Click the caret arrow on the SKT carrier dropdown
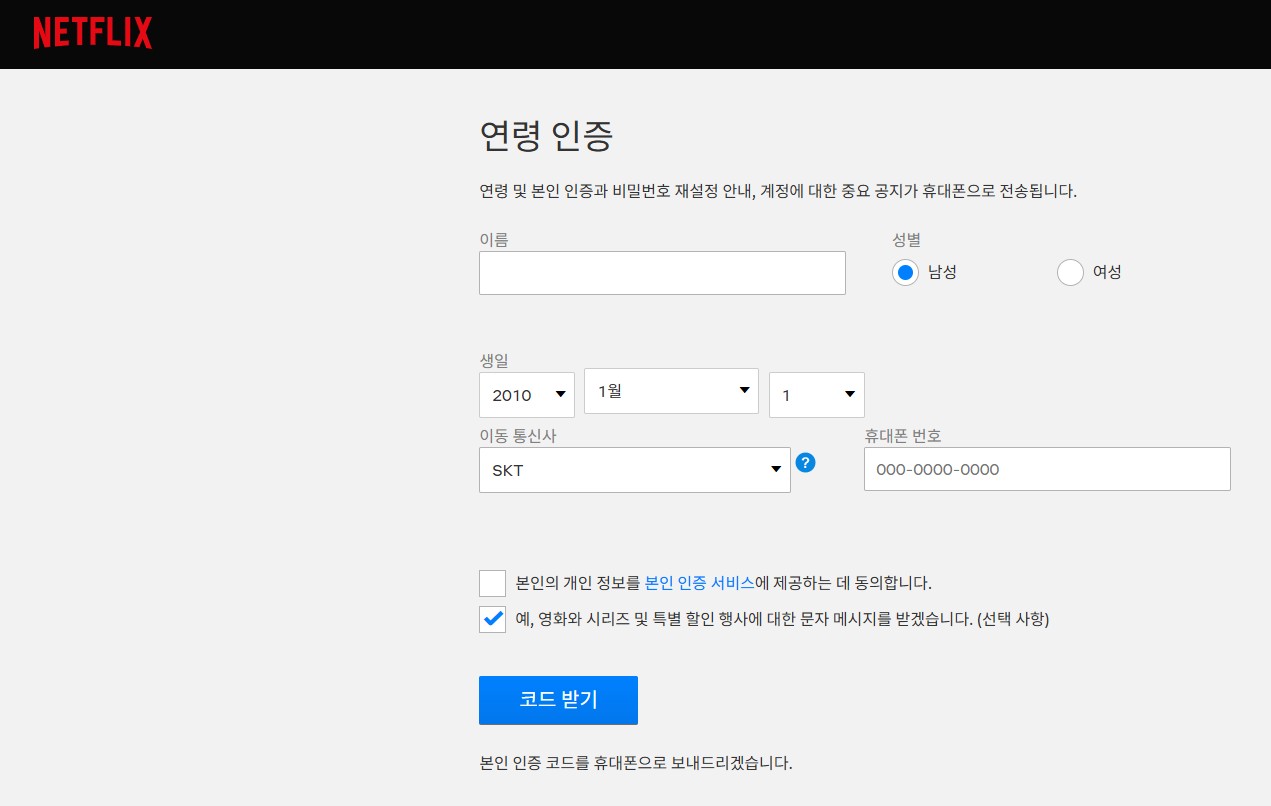The height and width of the screenshot is (806, 1271). 775,467
